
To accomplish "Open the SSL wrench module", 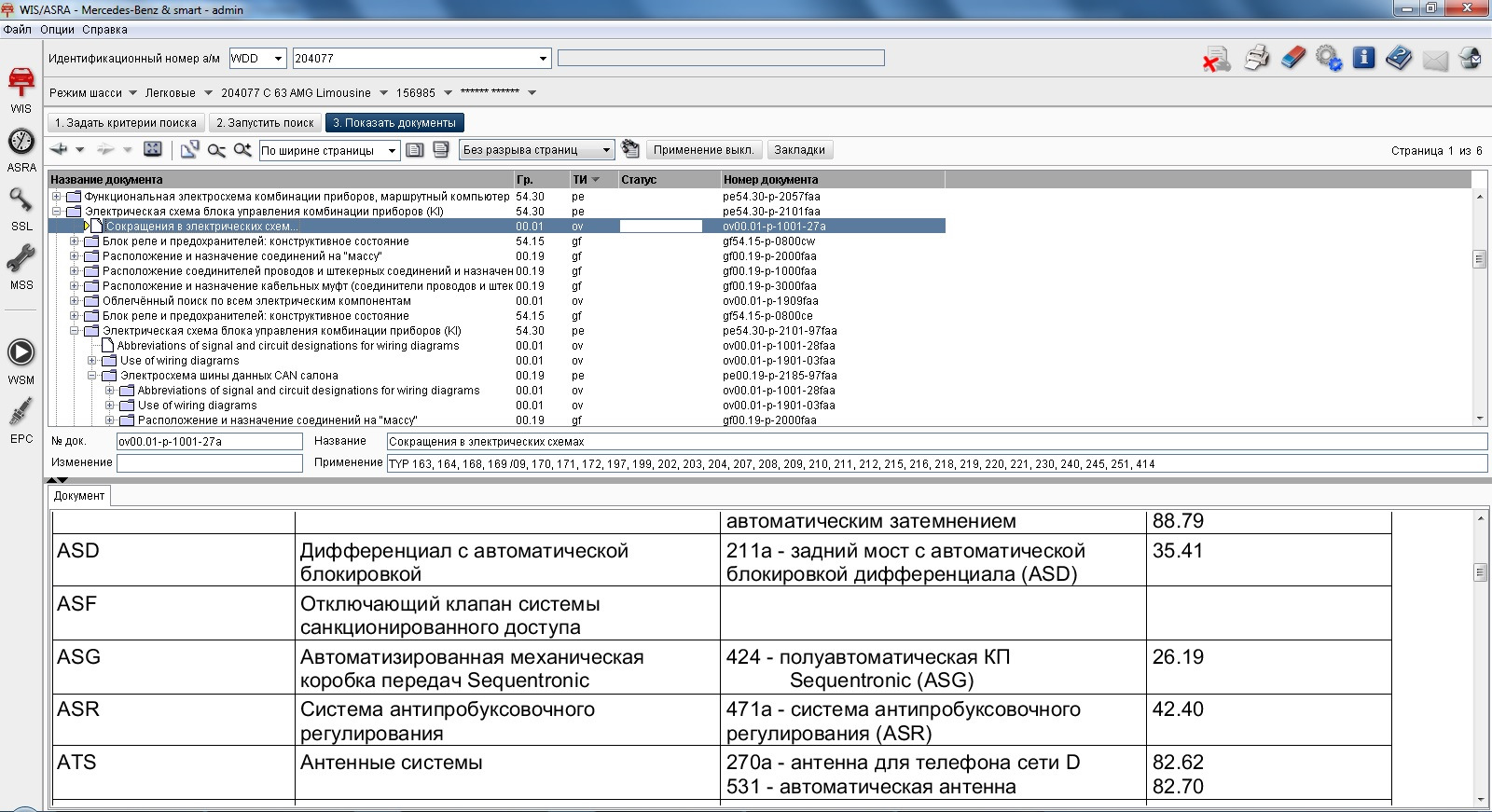I will point(21,208).
